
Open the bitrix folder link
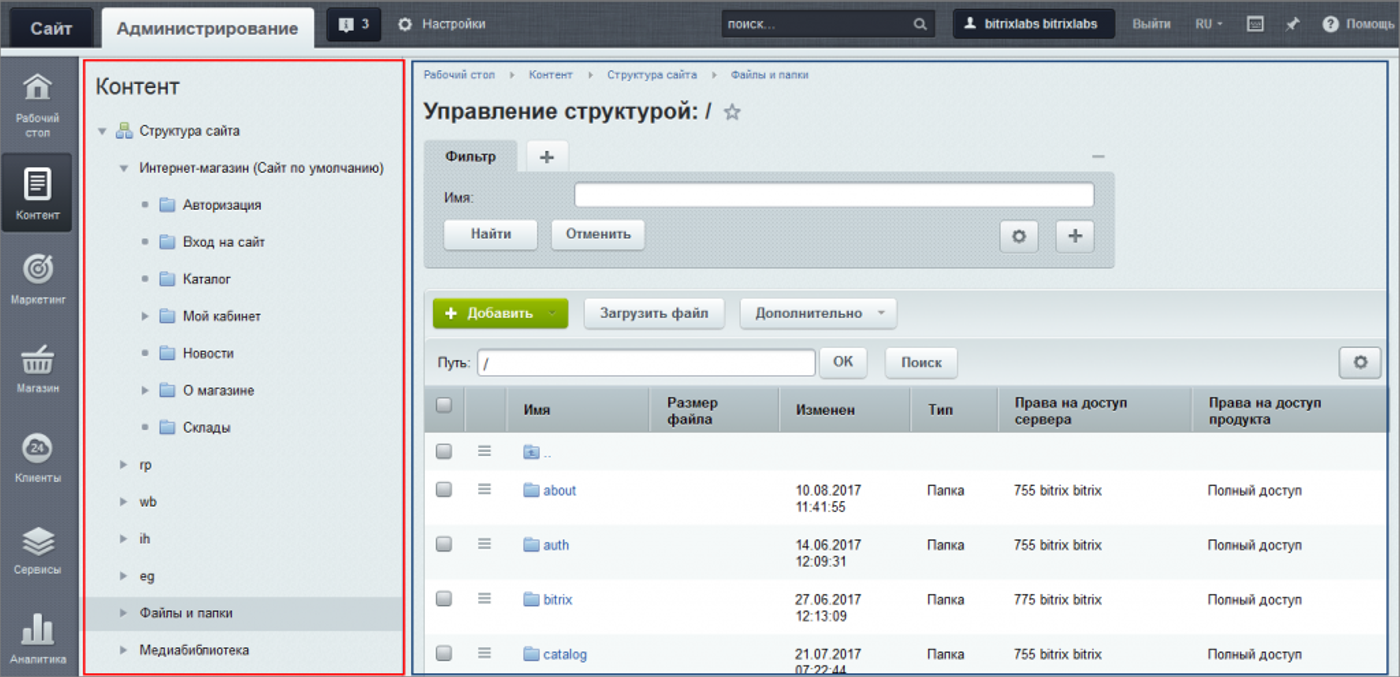[x=560, y=599]
